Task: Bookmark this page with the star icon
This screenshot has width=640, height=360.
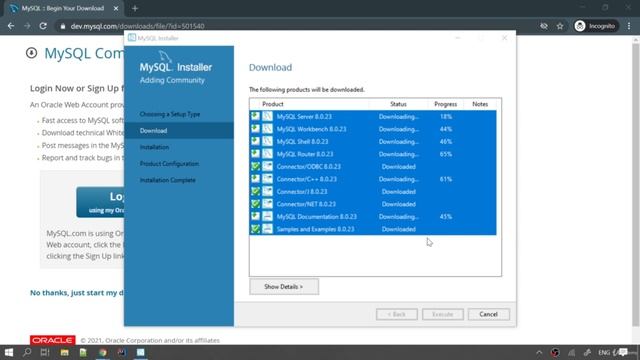Action: tap(560, 26)
